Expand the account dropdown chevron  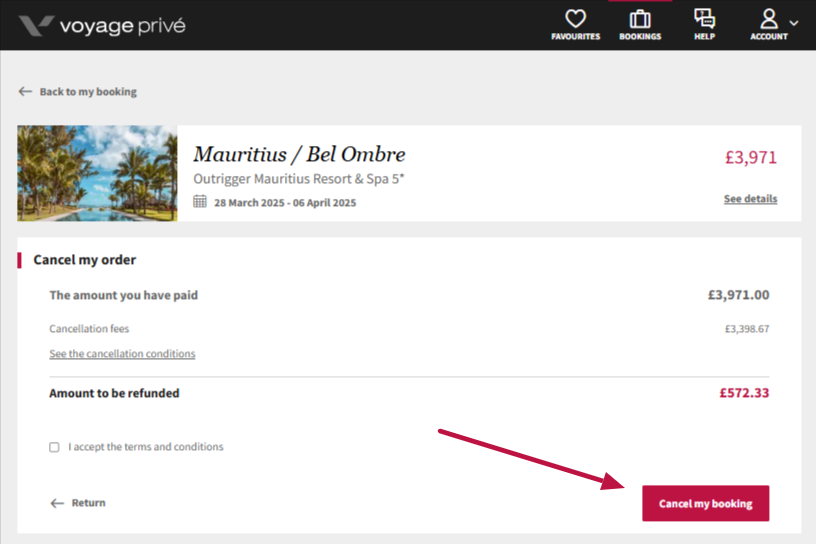794,23
